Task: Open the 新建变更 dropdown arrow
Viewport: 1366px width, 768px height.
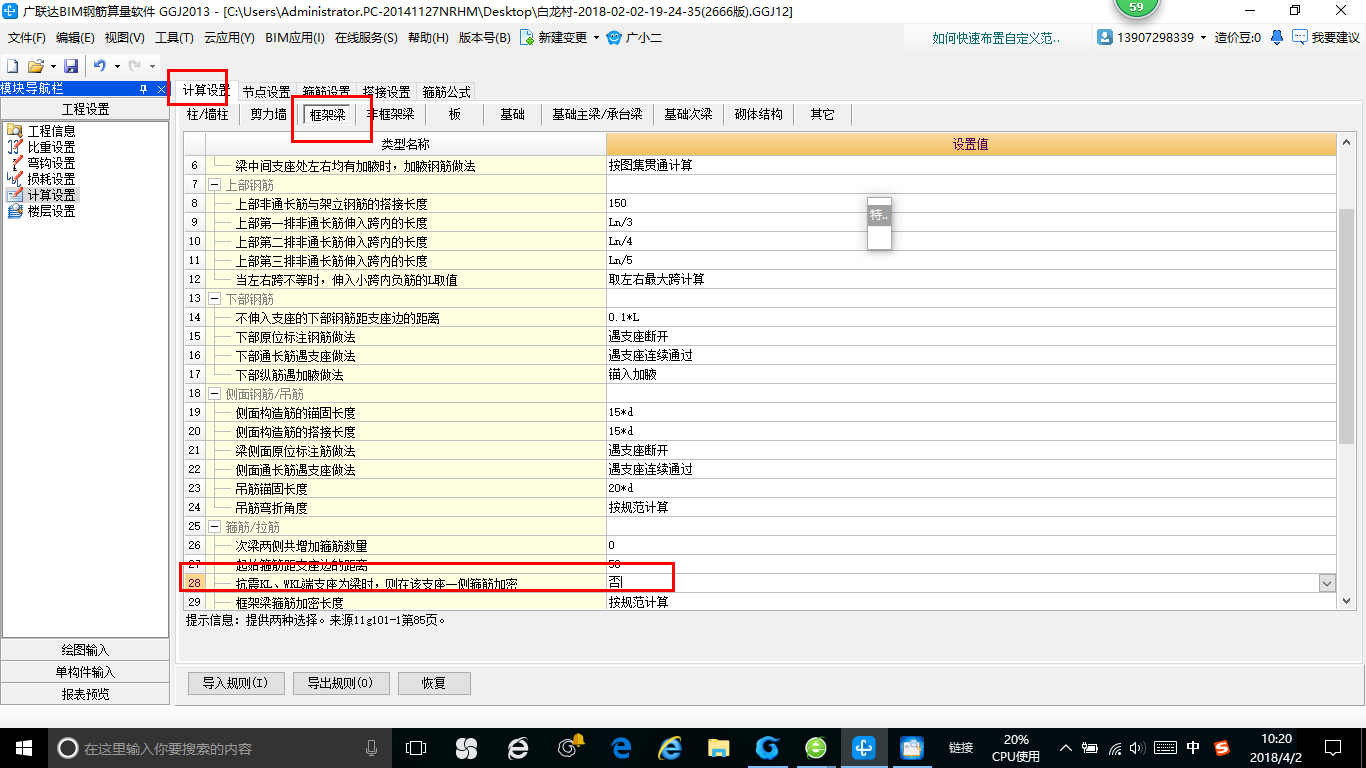Action: tap(596, 38)
